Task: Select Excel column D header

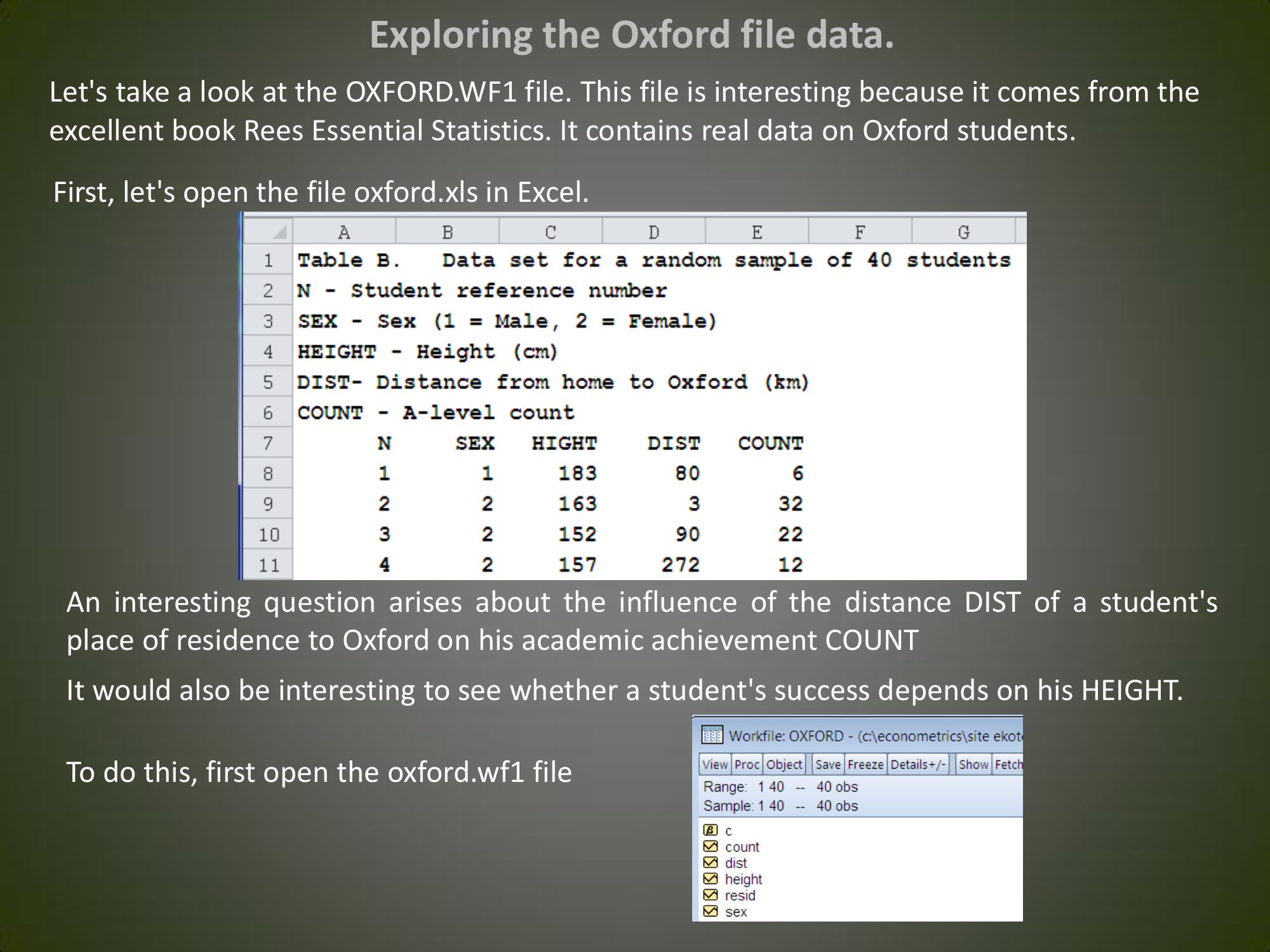Action: click(x=653, y=232)
